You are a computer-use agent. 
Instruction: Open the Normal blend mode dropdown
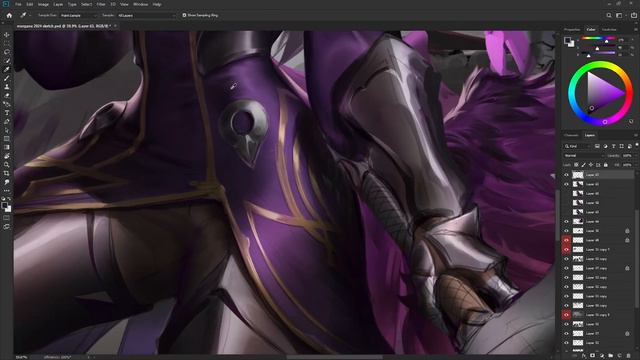click(584, 156)
